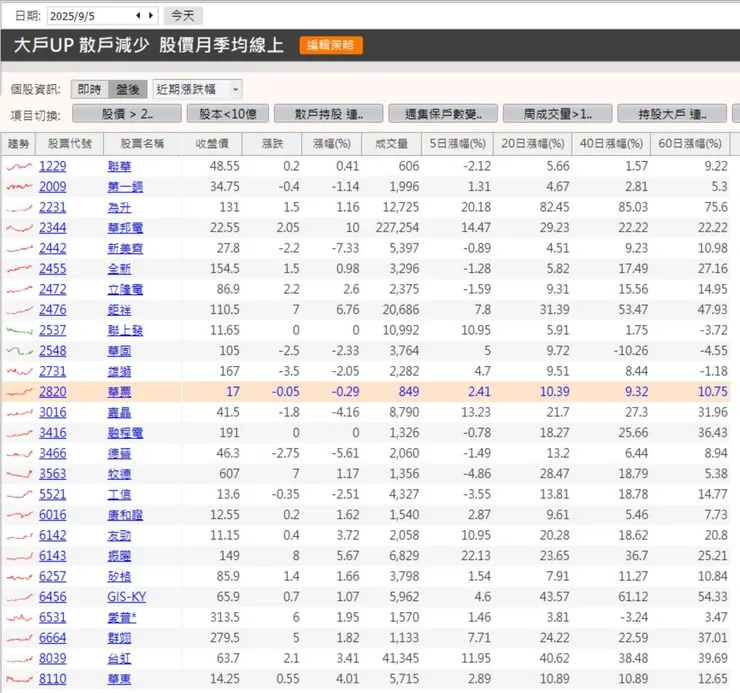
Task: Select the 週集保戶數變.. filter tab
Action: (443, 114)
